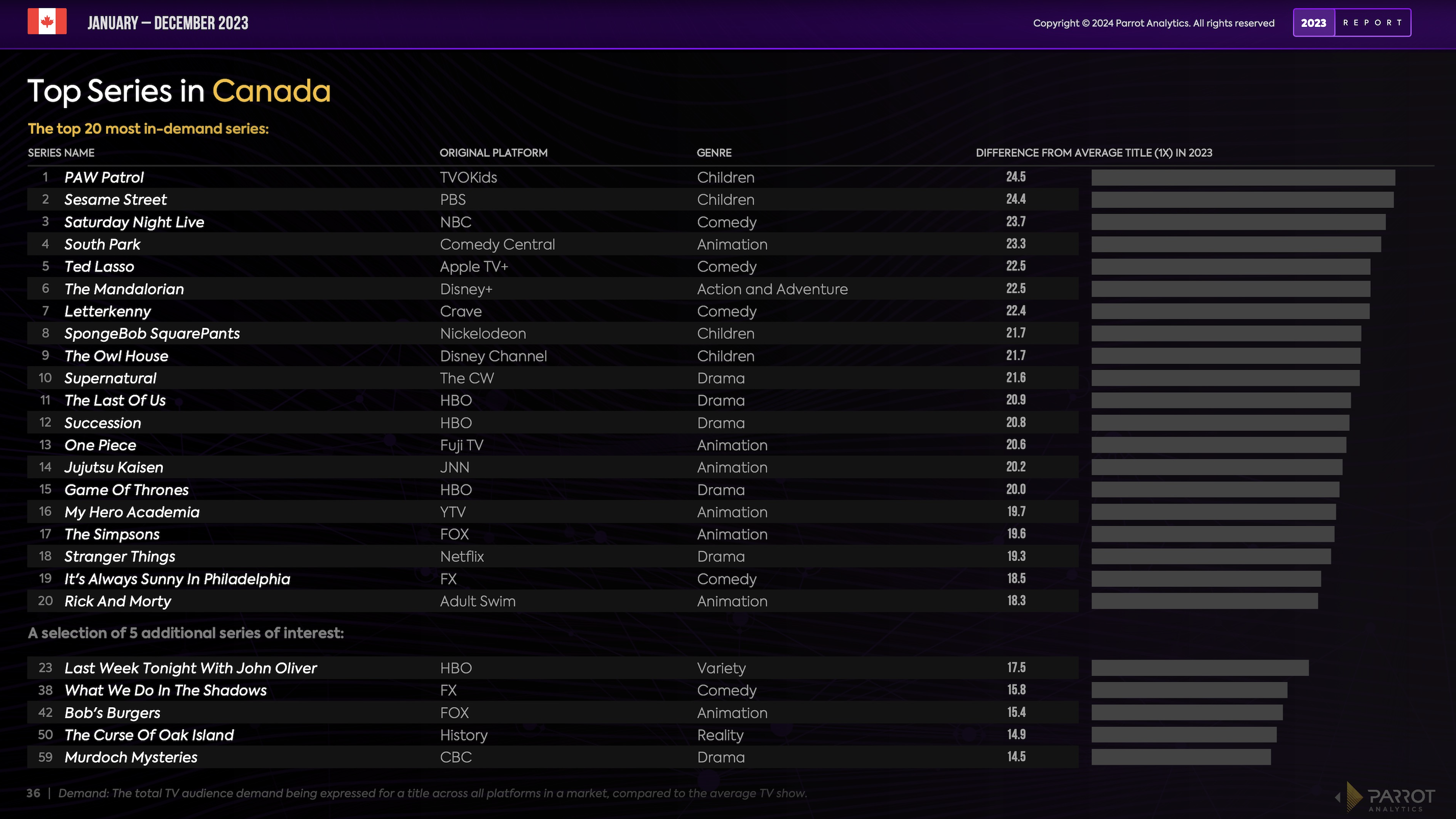Select the Letterkenny series name
This screenshot has width=1456, height=819.
click(108, 311)
